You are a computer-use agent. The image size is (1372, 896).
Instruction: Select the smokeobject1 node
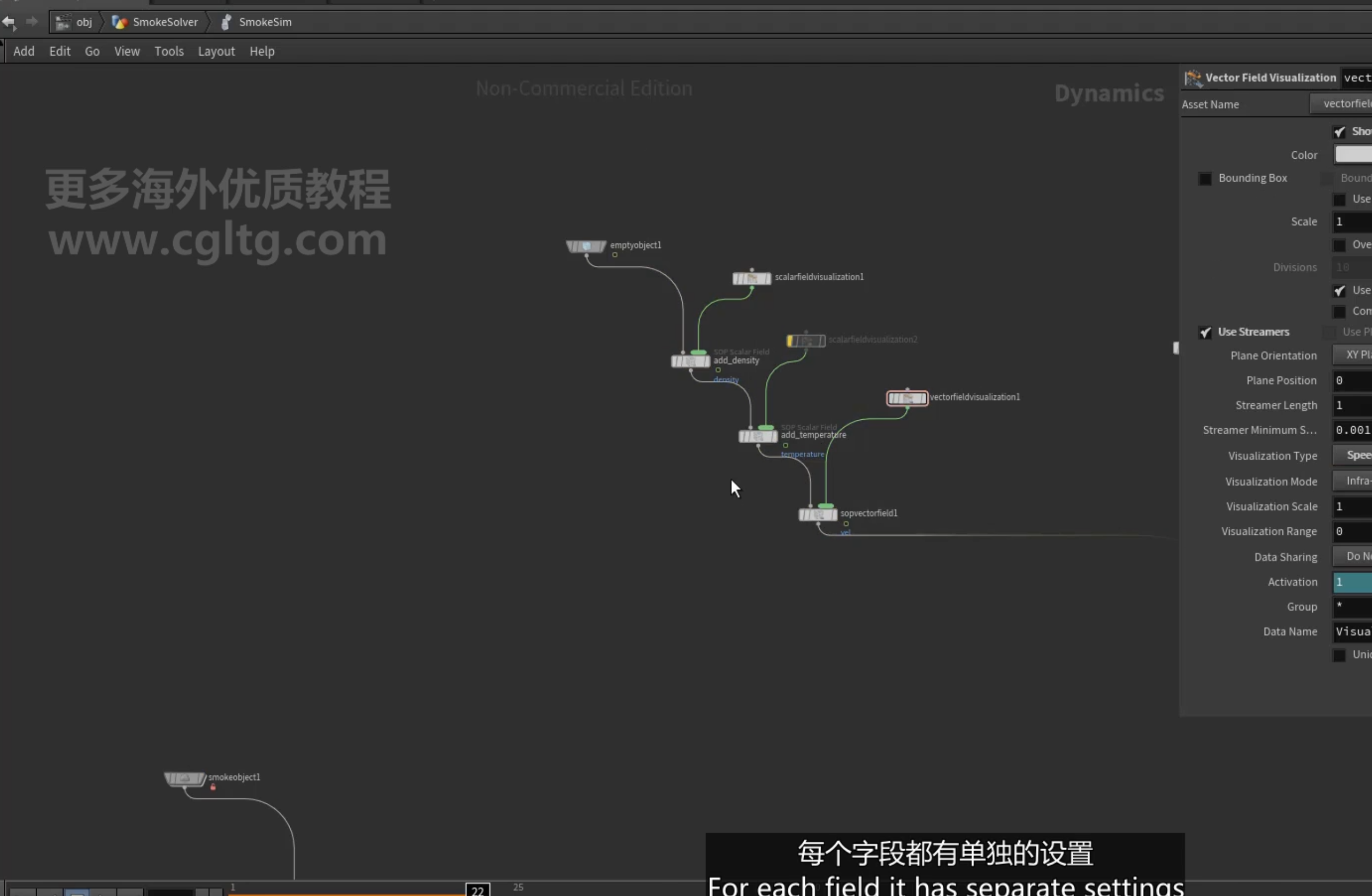(x=185, y=779)
